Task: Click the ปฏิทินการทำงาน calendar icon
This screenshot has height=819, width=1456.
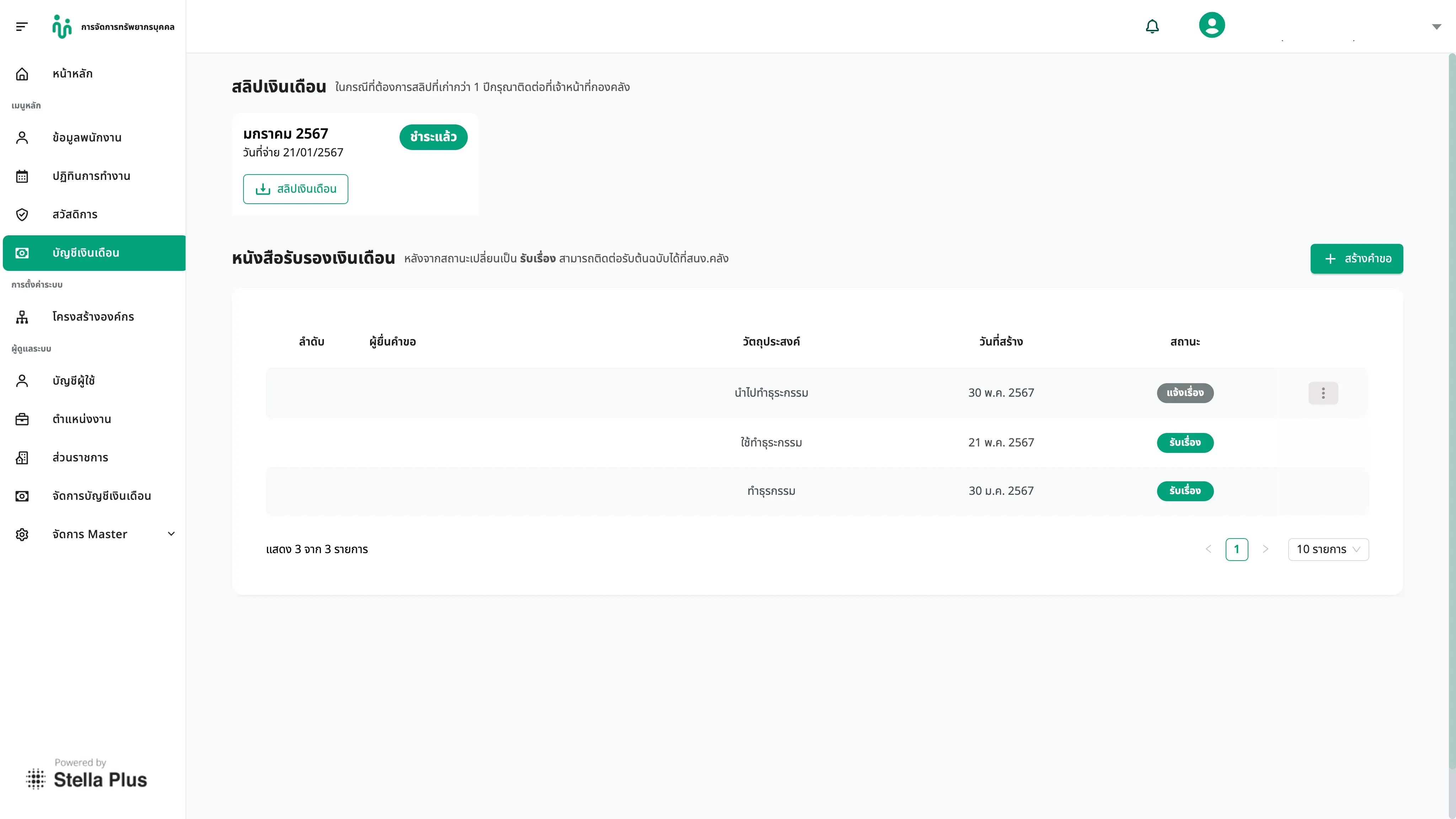Action: (22, 176)
